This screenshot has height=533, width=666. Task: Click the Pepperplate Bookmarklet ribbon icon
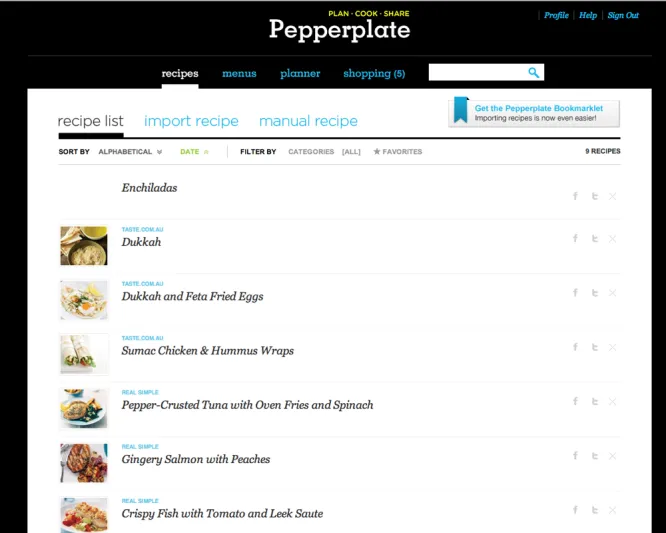pyautogui.click(x=460, y=110)
